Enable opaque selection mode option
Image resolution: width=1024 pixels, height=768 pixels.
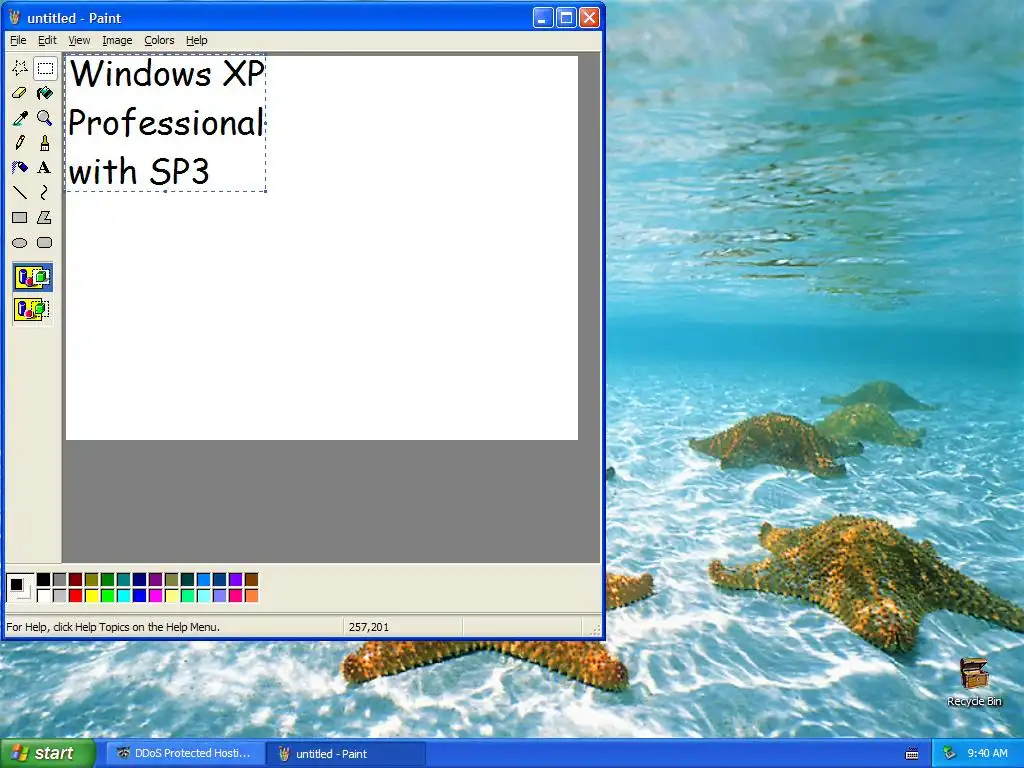point(33,278)
